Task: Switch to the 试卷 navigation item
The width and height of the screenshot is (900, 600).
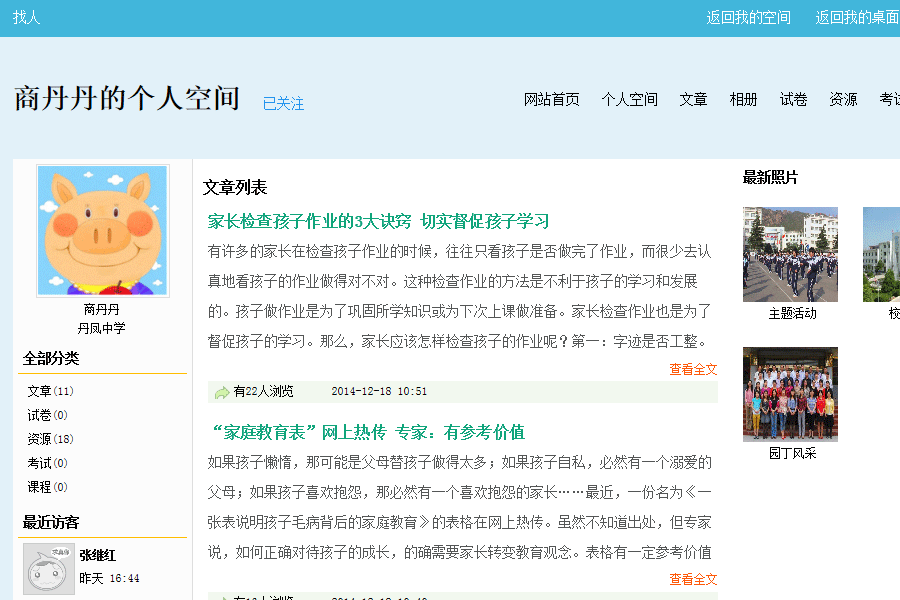Action: (x=793, y=99)
